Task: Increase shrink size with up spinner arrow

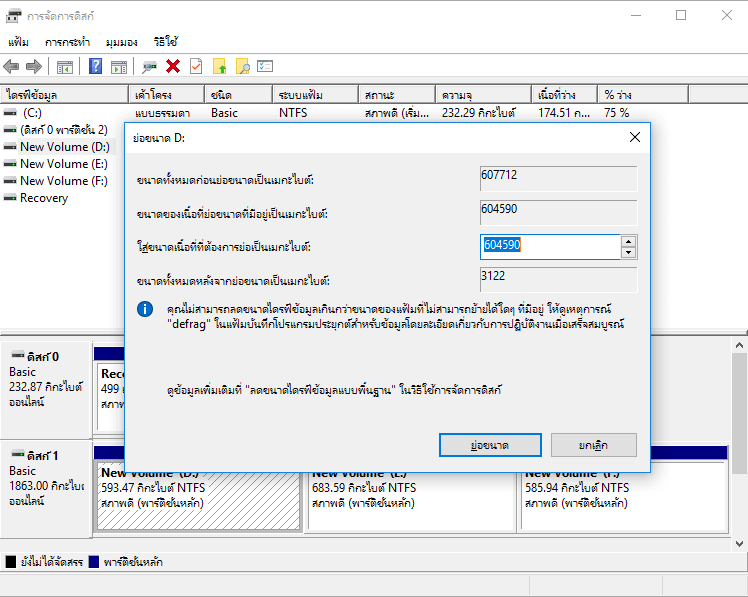Action: tap(629, 241)
